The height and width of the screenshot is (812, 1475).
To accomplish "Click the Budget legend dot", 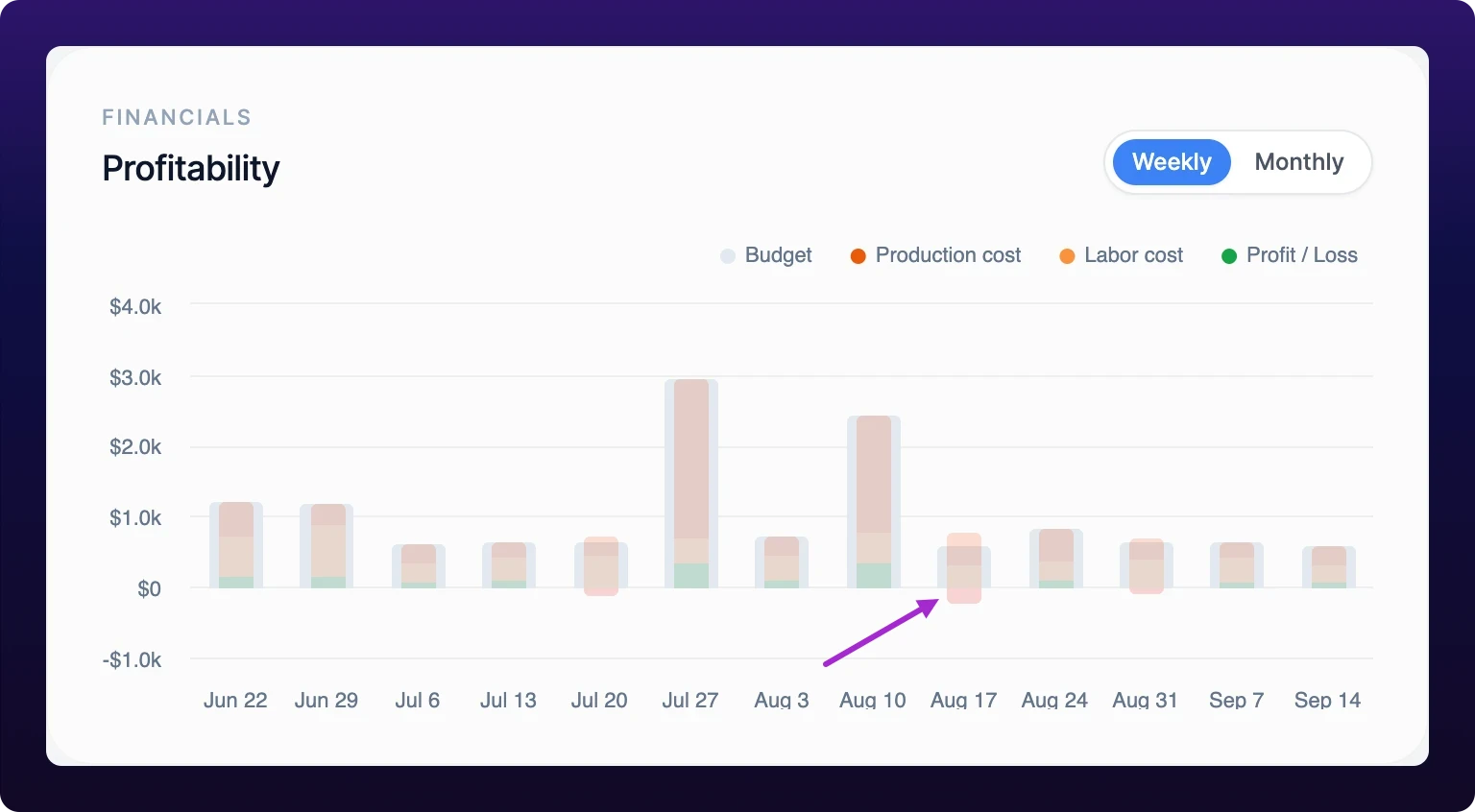I will coord(728,256).
